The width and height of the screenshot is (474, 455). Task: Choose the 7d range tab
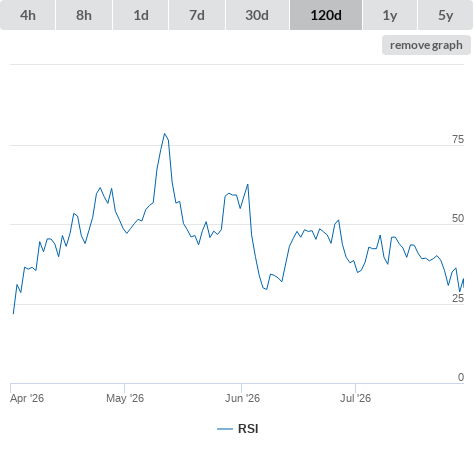(197, 15)
